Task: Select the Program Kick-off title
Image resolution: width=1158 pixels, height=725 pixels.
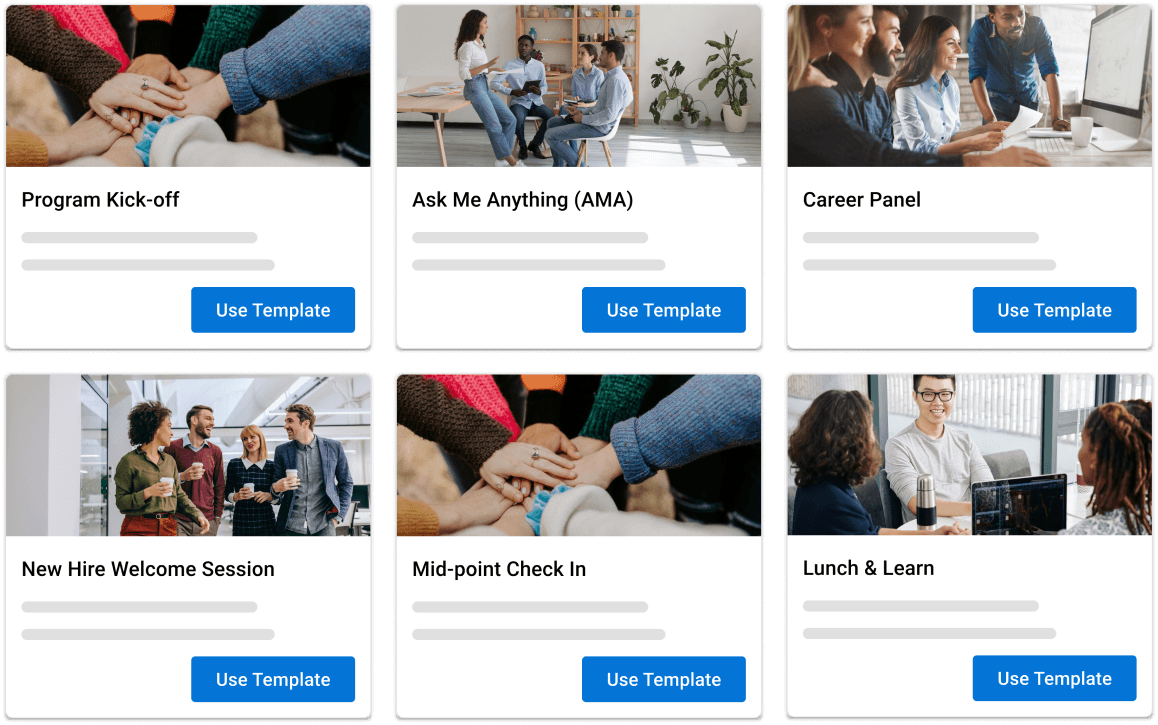Action: (100, 200)
